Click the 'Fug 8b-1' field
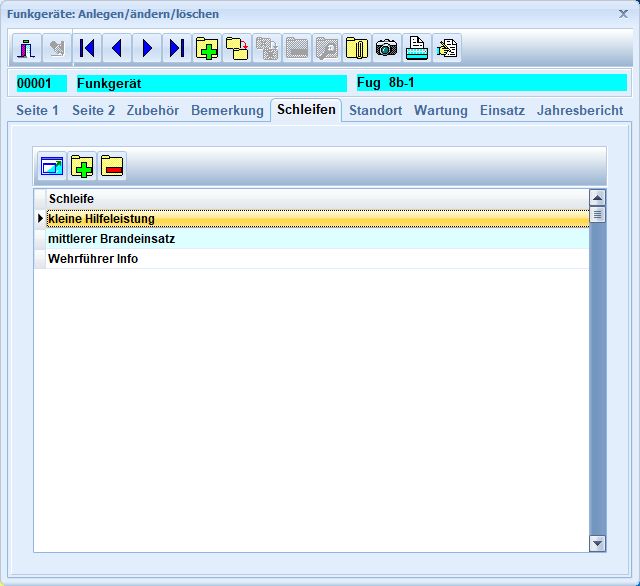 (x=491, y=83)
